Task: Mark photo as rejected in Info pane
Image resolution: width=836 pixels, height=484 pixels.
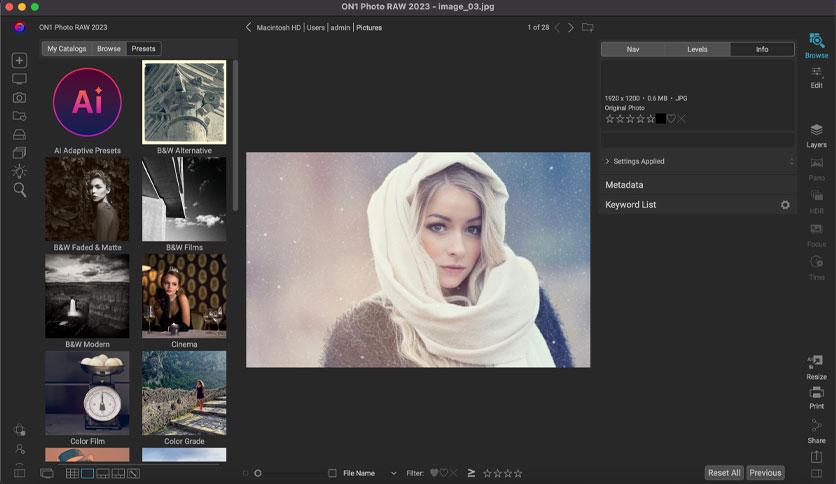Action: coord(681,118)
